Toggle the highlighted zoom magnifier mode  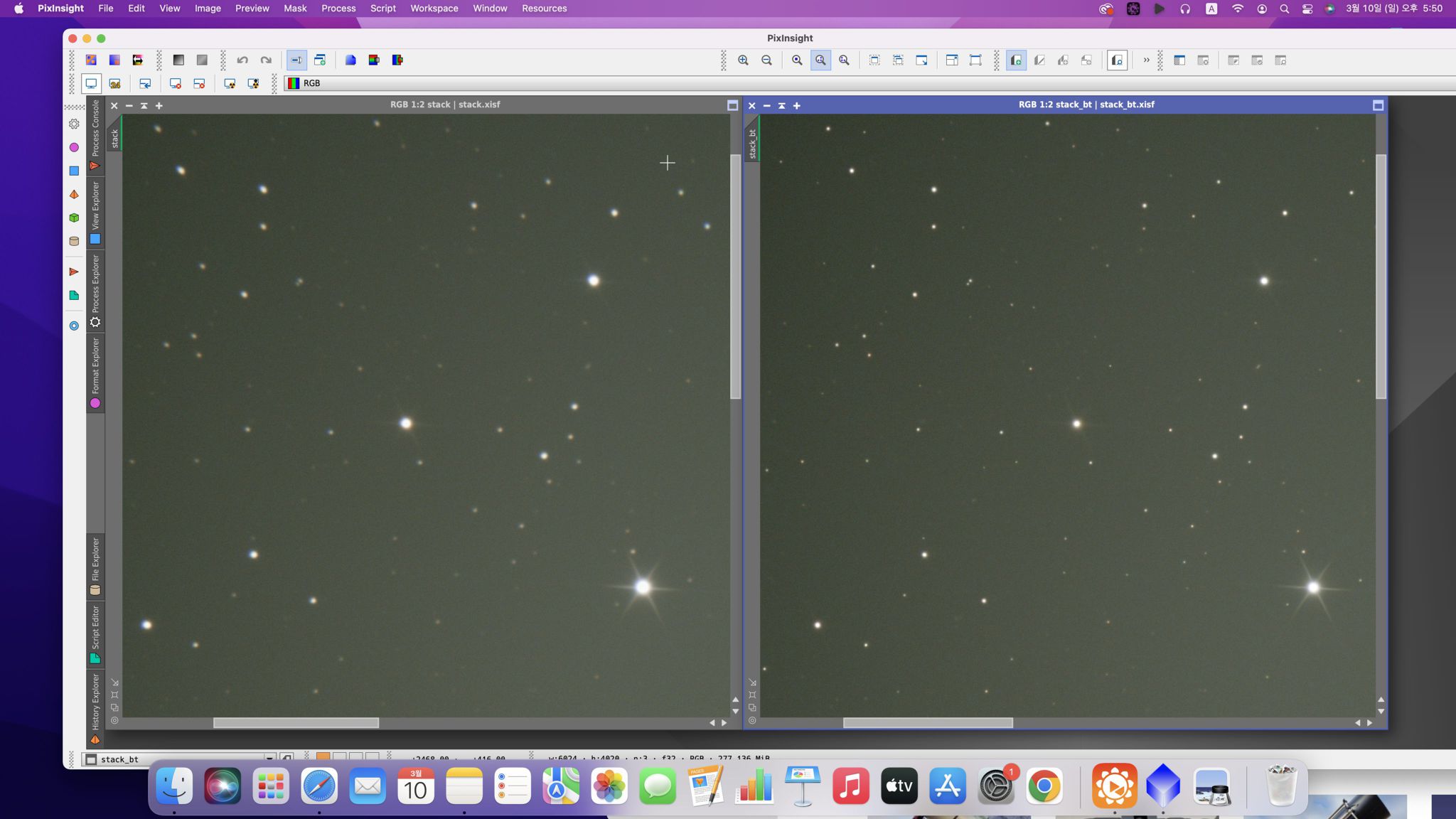820,60
